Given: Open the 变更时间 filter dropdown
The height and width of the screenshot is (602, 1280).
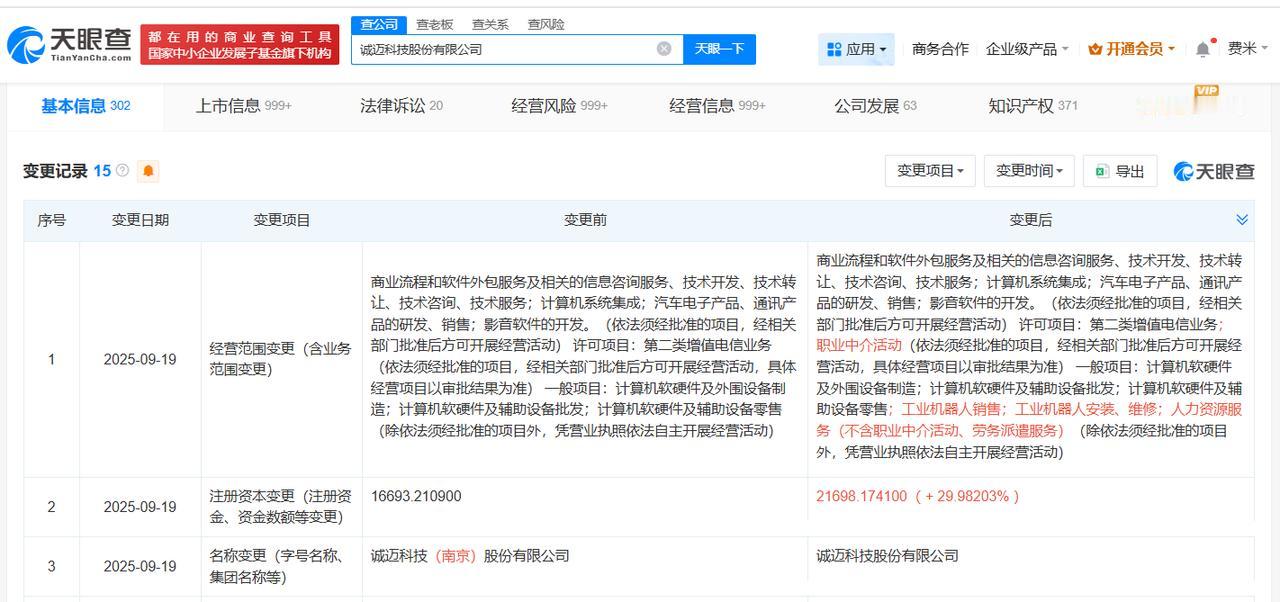Looking at the screenshot, I should click(x=1029, y=171).
